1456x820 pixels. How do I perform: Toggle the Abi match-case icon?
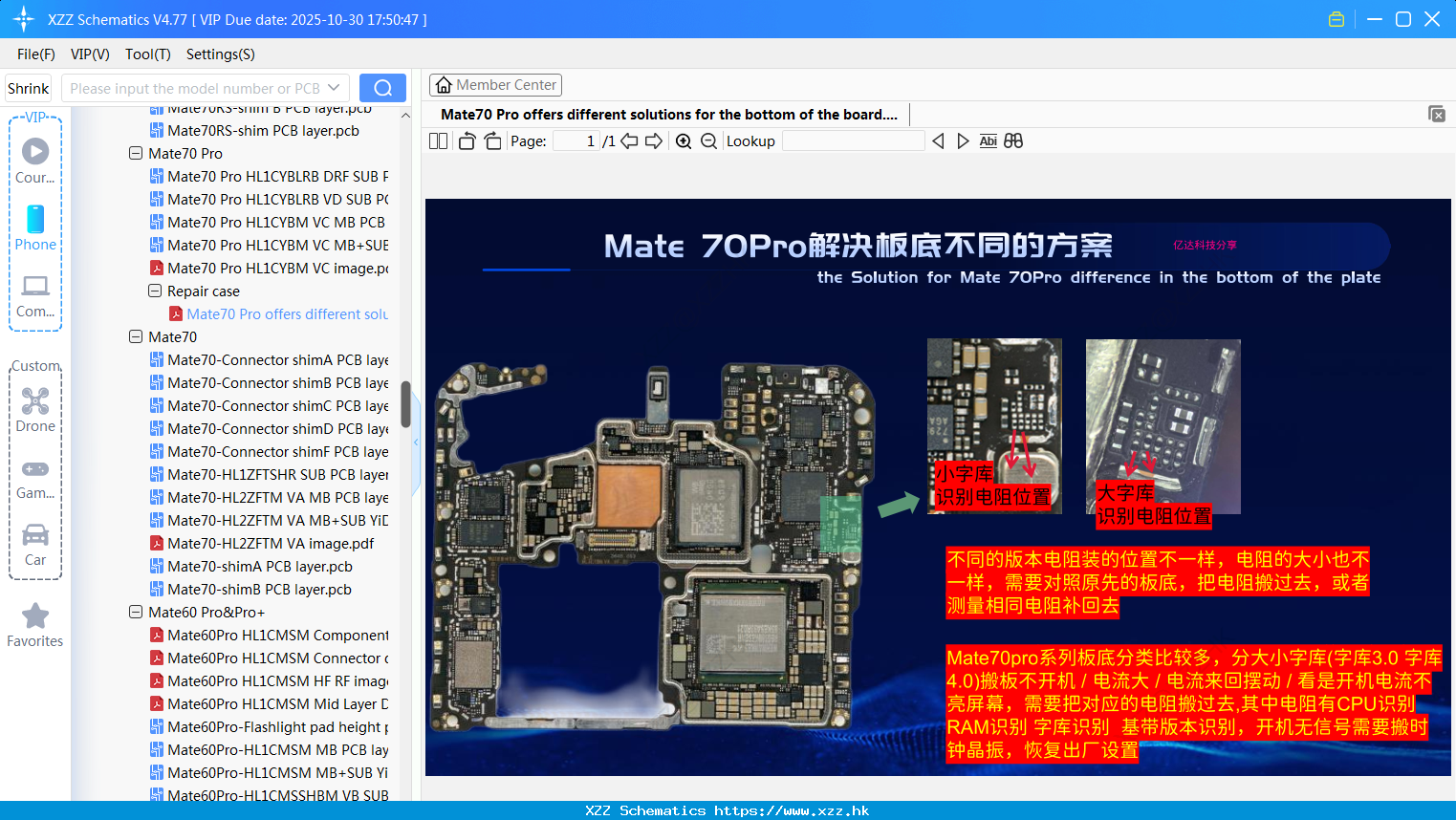988,141
